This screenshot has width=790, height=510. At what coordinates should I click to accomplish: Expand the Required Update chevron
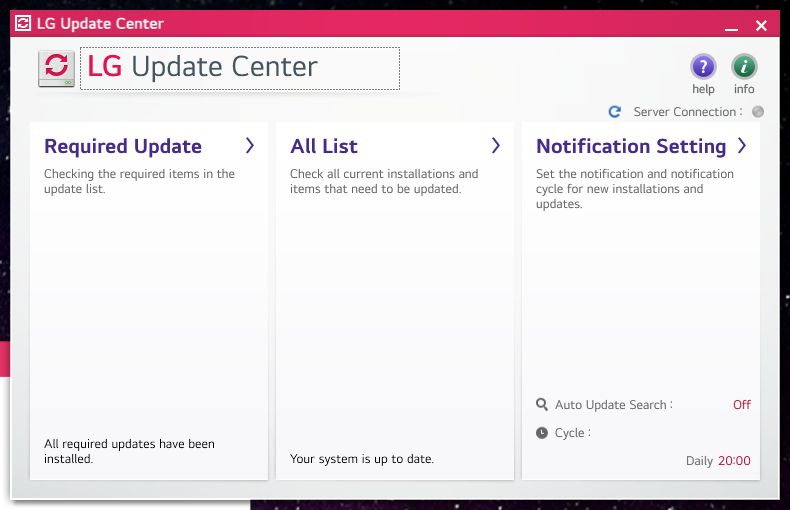click(249, 146)
